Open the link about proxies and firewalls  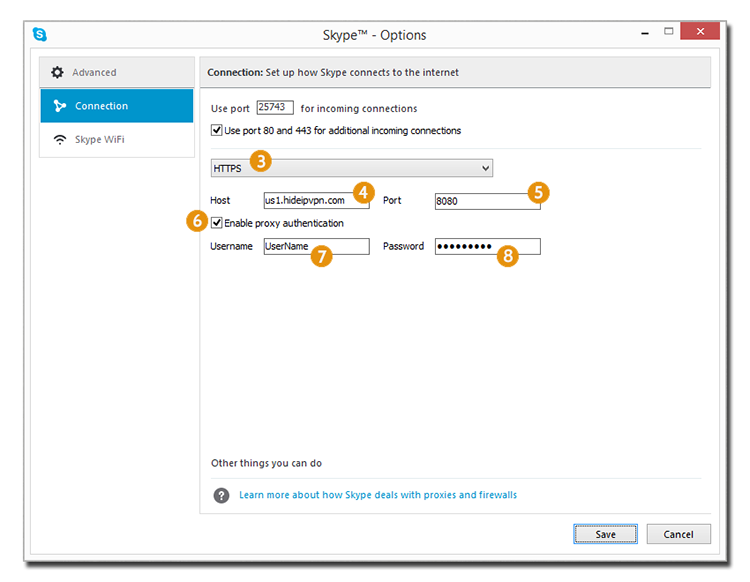(x=378, y=495)
